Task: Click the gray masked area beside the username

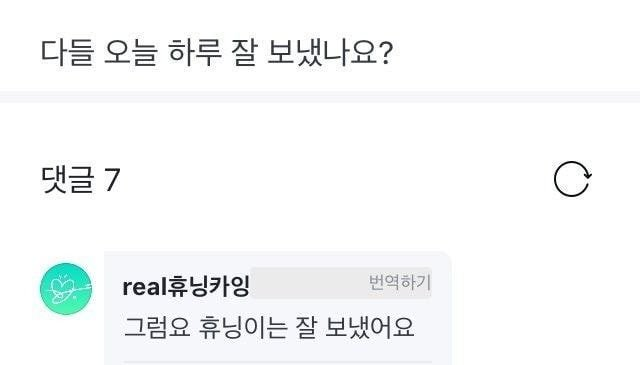Action: pos(309,283)
